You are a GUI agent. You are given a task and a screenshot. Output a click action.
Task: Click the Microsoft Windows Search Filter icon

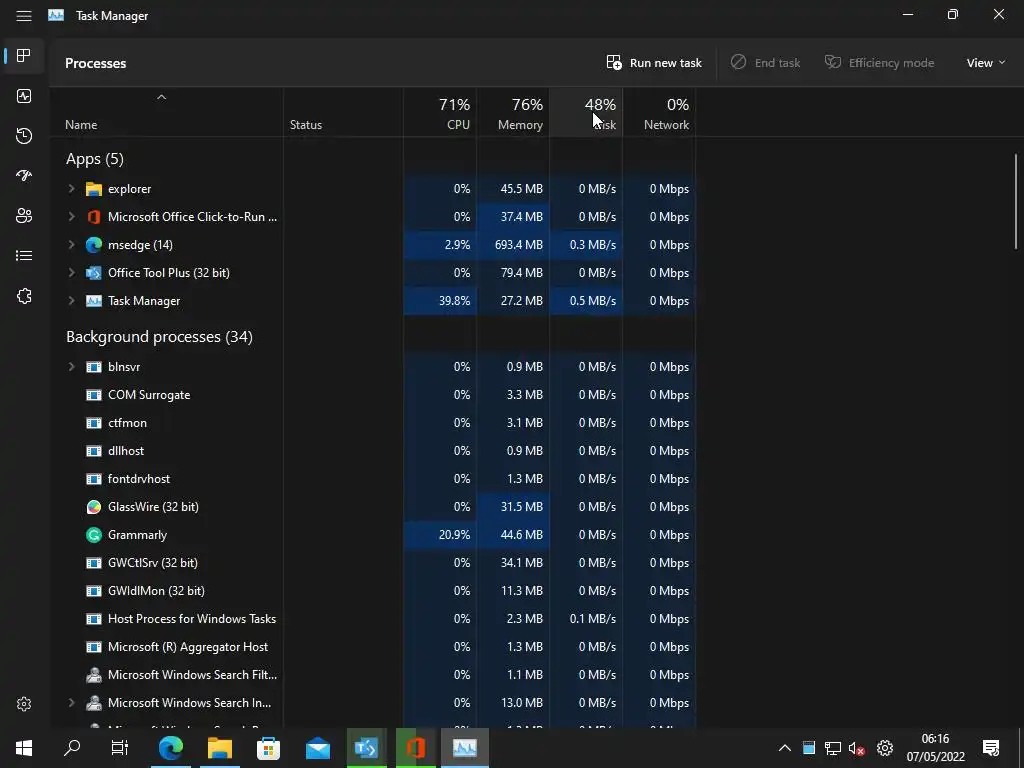pyautogui.click(x=94, y=675)
